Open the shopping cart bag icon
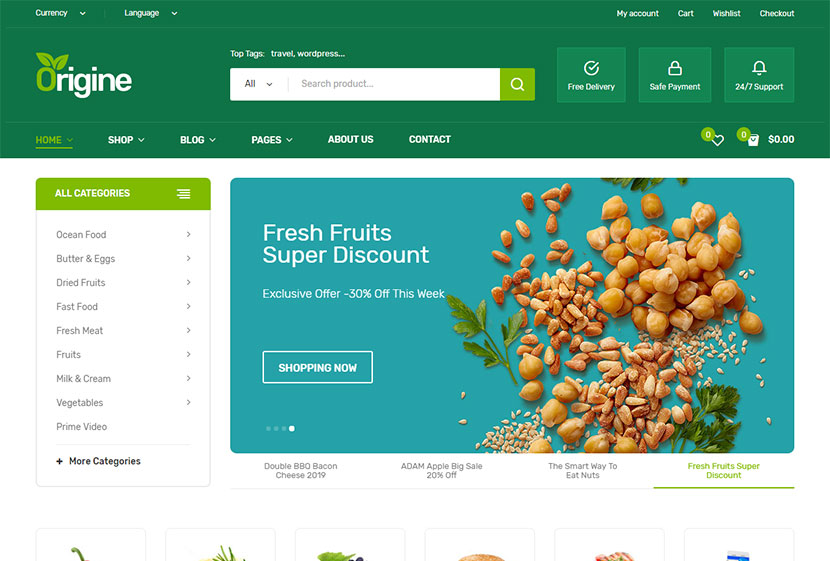 pyautogui.click(x=753, y=140)
